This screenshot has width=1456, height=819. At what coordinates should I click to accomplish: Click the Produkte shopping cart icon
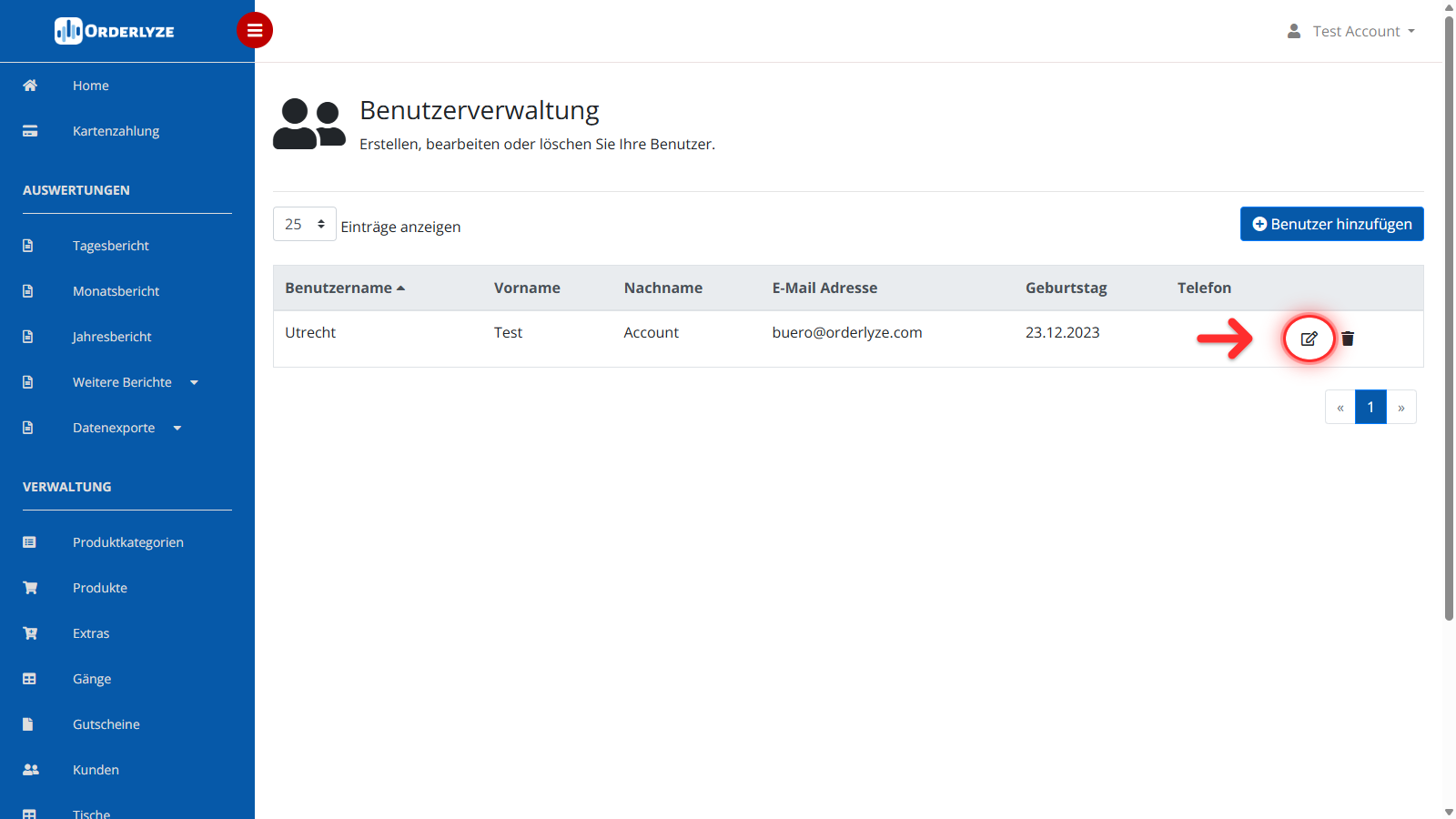point(30,588)
